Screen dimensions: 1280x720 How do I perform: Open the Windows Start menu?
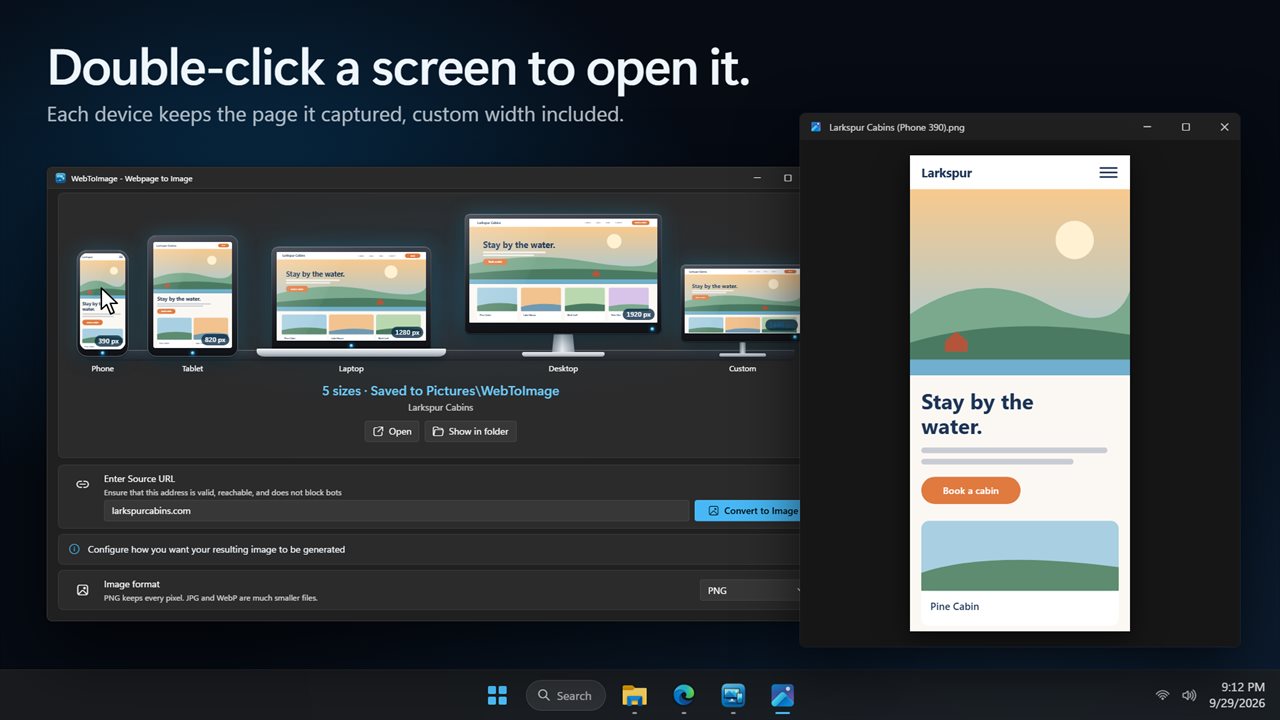(497, 695)
